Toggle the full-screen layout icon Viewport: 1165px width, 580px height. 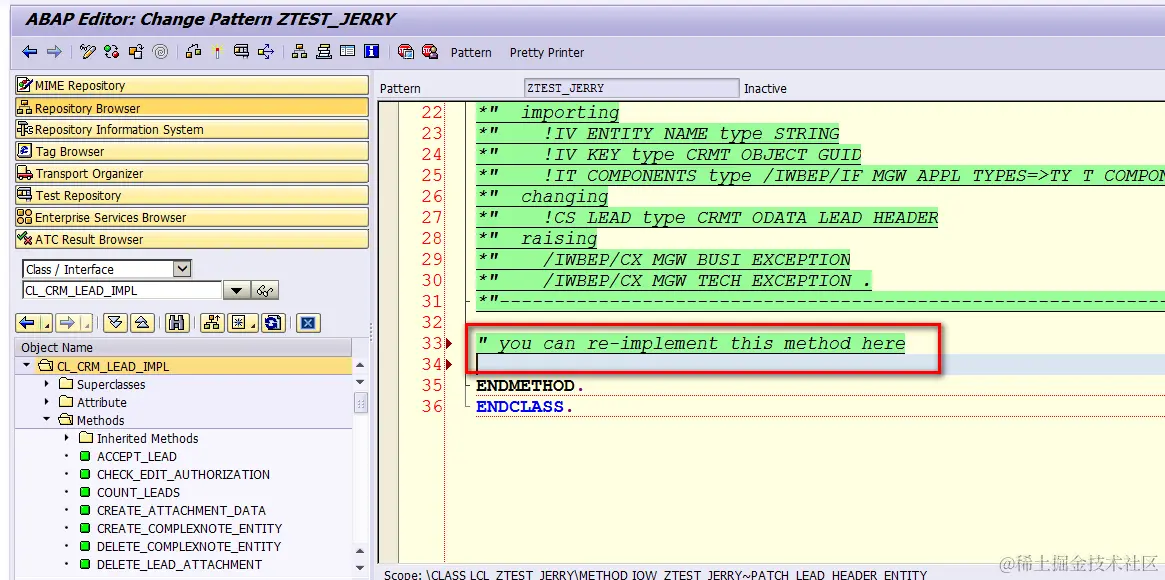point(347,51)
